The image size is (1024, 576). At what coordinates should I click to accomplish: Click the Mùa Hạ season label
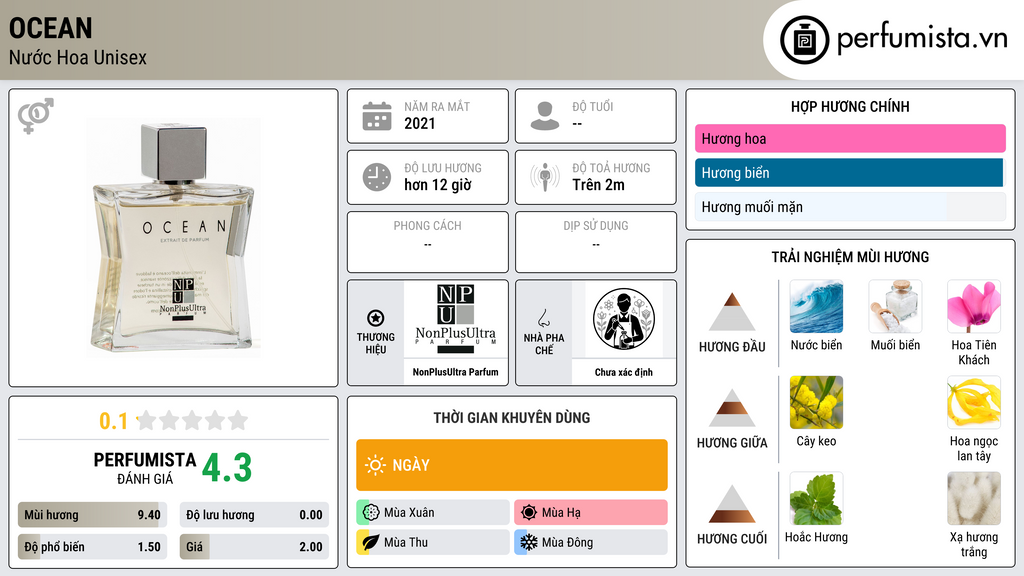(561, 513)
